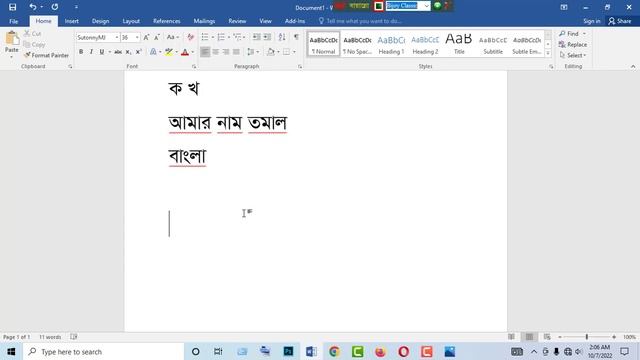Click the Redo/Repeat icon
The image size is (640, 360).
(55, 7)
